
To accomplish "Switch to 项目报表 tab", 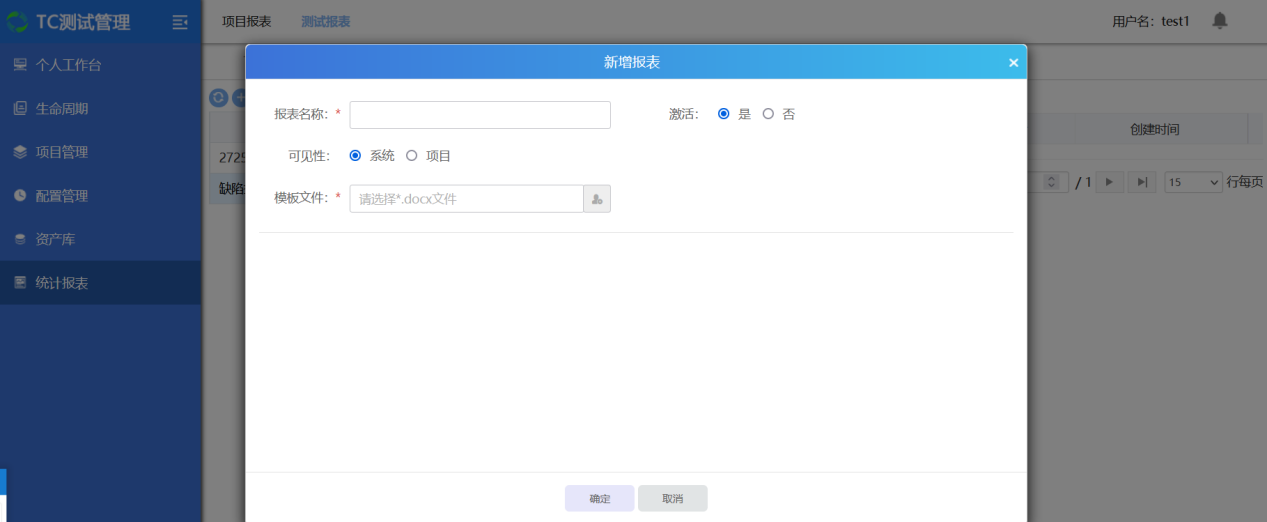I will 246,21.
